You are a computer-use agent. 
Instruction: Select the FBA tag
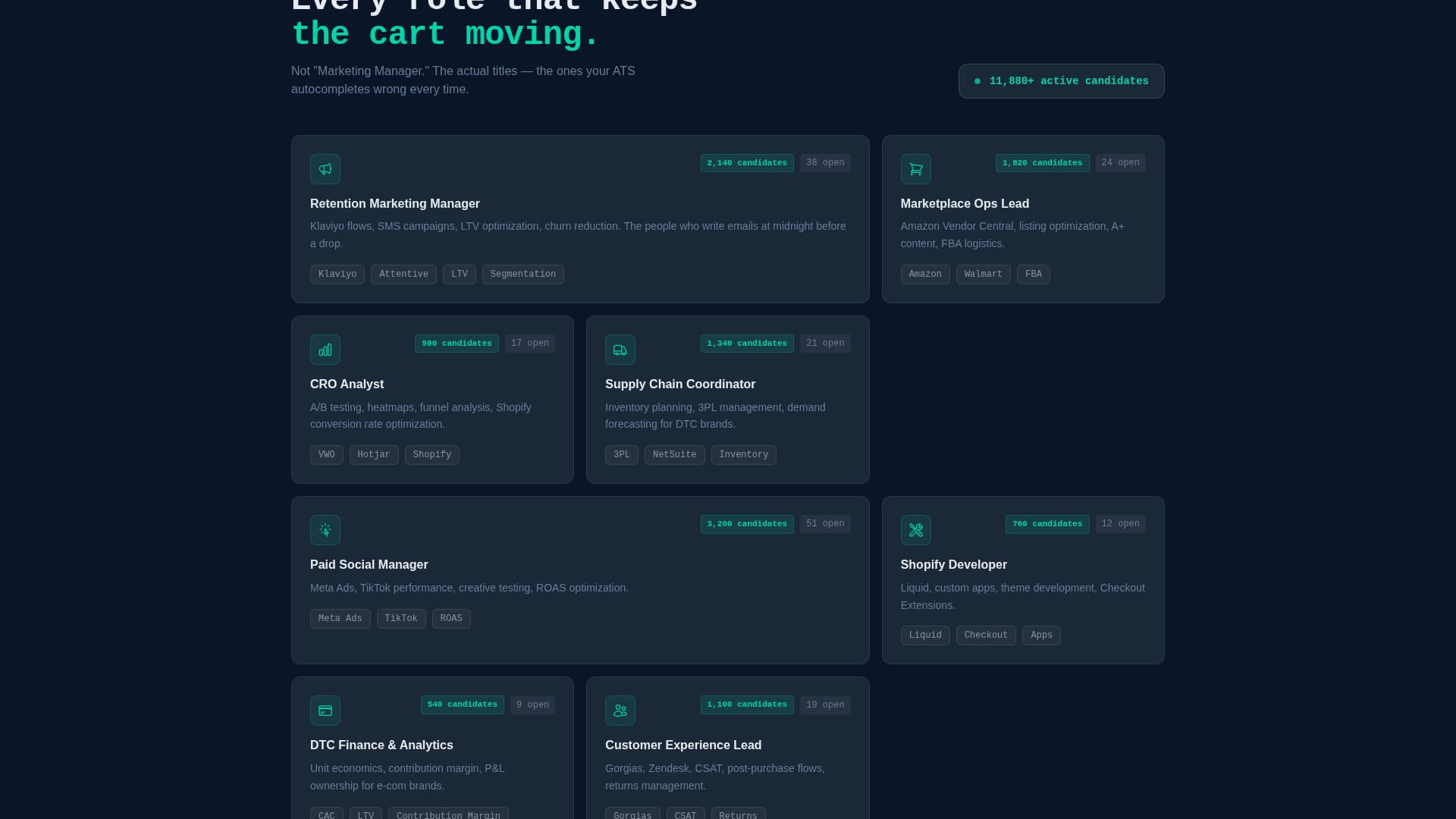tap(1033, 275)
